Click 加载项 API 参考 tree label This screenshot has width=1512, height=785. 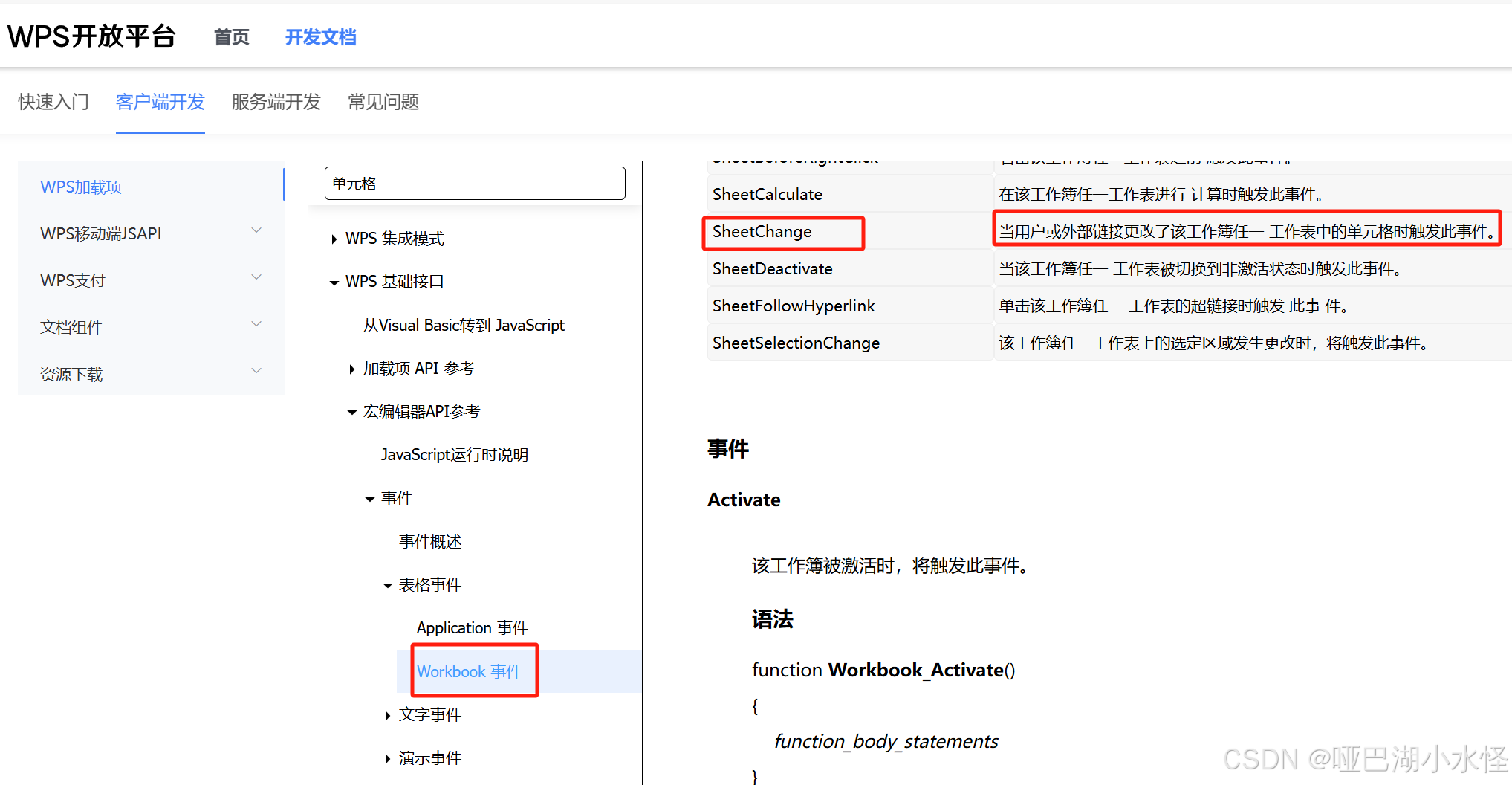tap(419, 368)
